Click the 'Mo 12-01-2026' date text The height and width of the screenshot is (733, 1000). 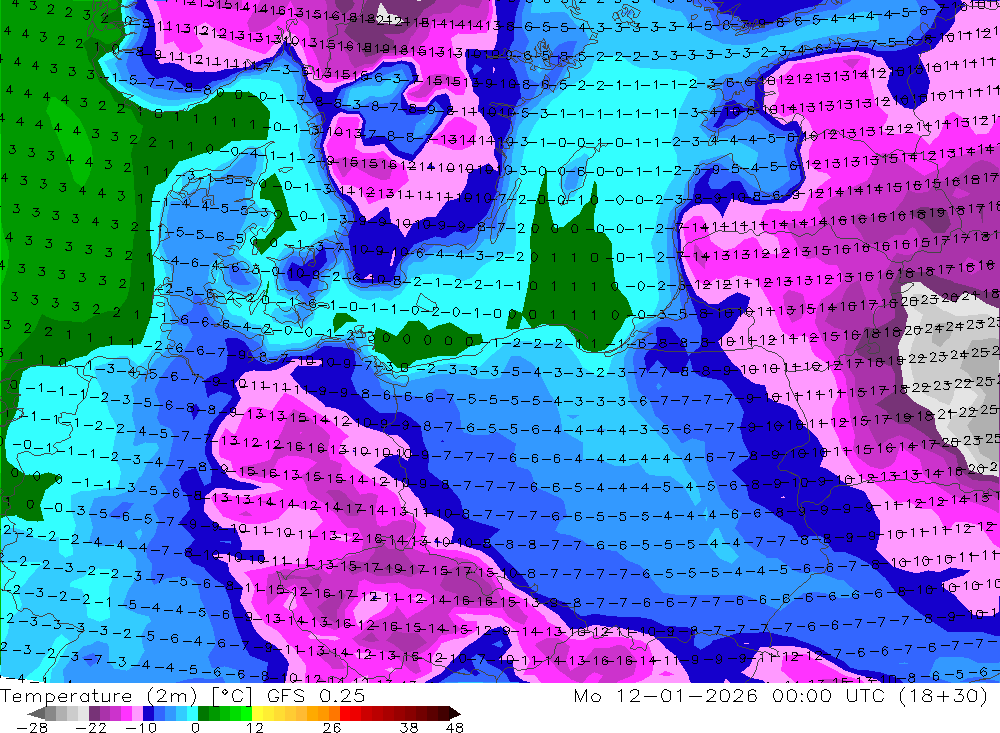point(665,695)
